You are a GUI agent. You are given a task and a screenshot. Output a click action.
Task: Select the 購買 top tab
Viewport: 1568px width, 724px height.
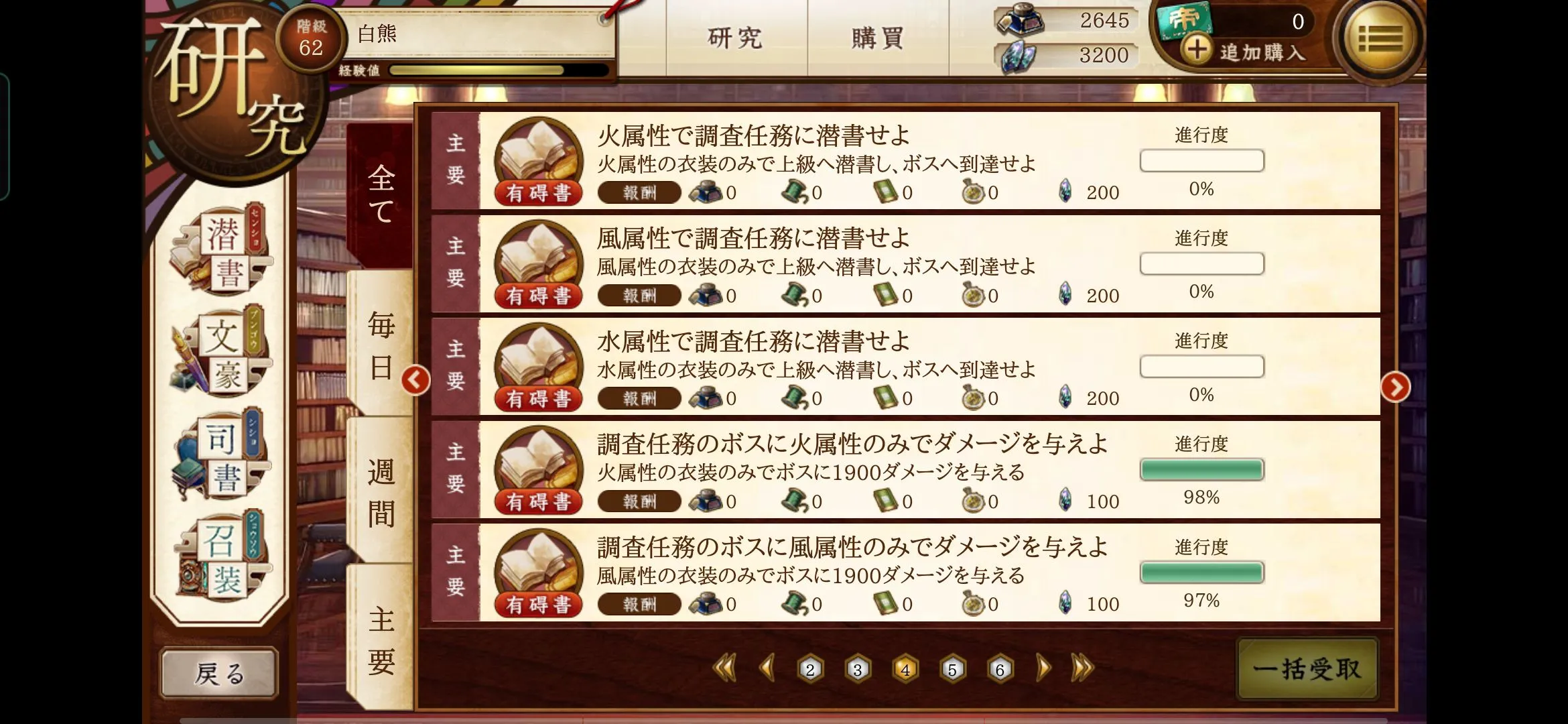pyautogui.click(x=878, y=38)
